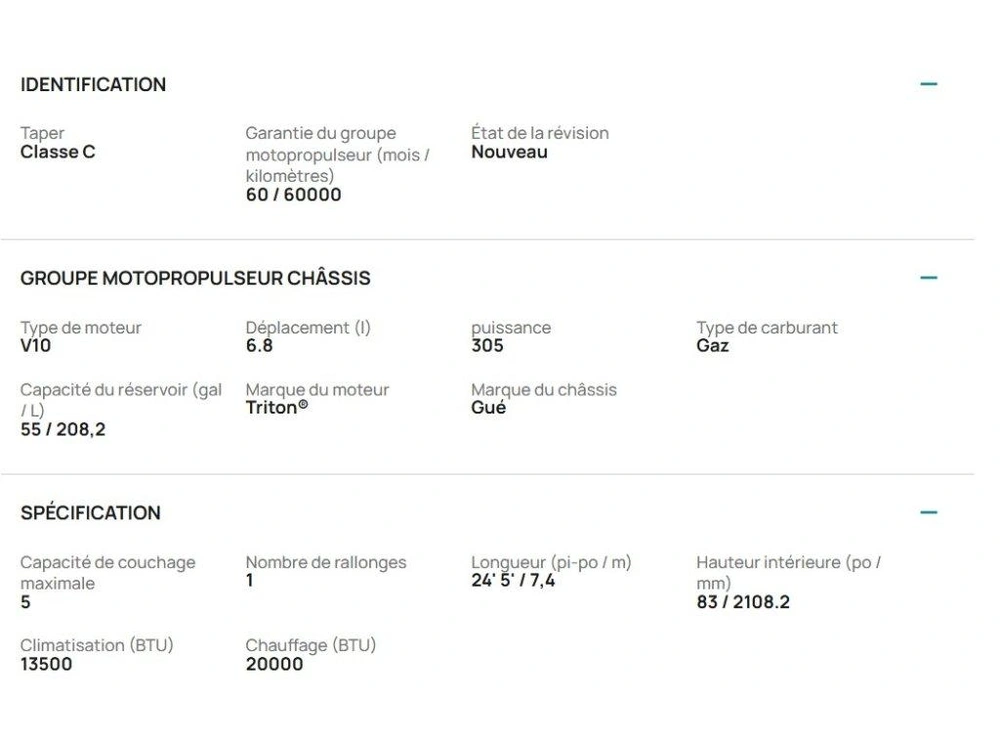
Task: Click the V10 engine type value
Action: coord(35,346)
